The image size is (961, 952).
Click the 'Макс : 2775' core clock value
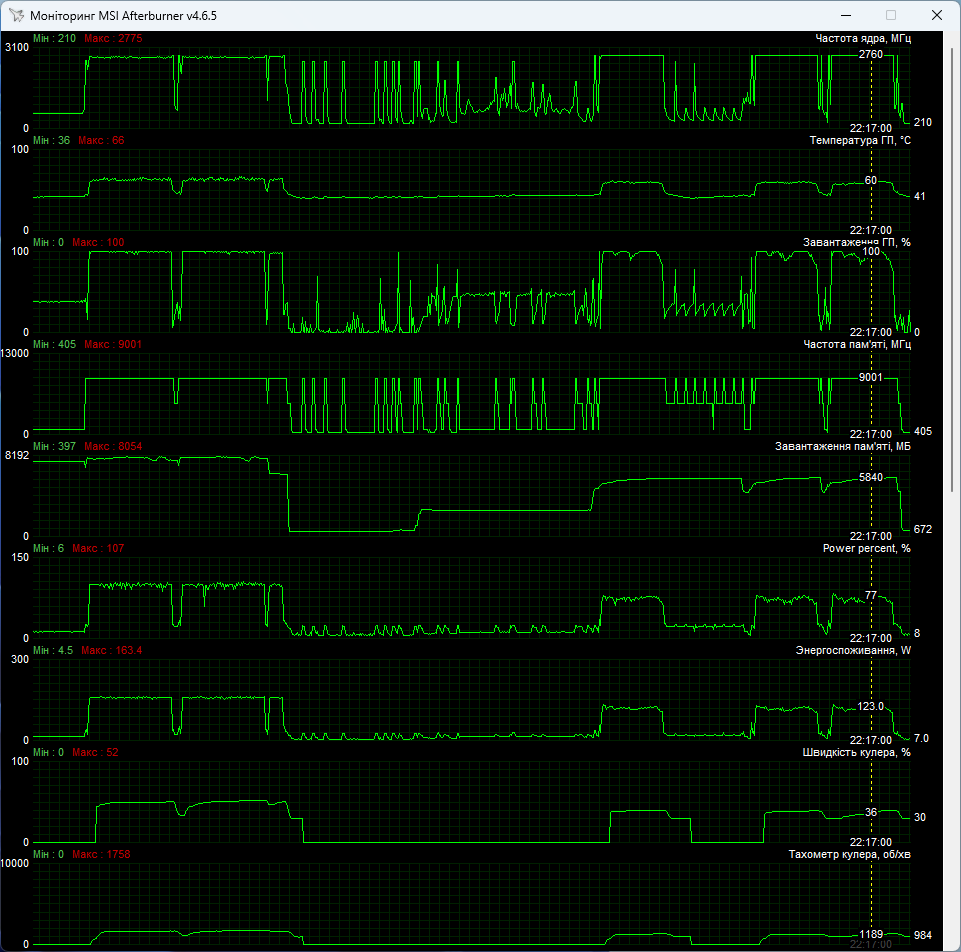113,38
